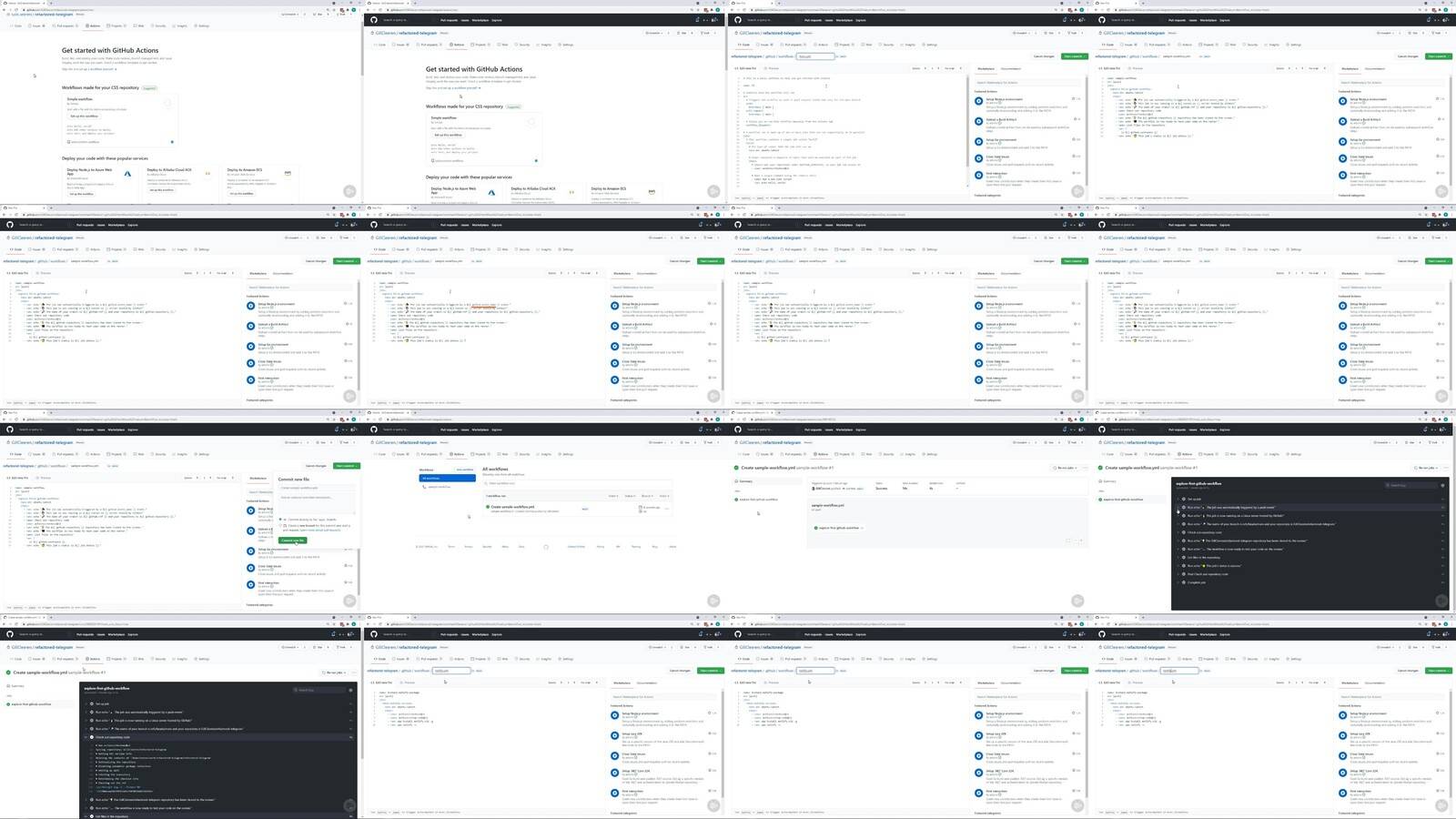Click Search logs field in frame listing Complete job
This screenshot has width=1456, height=819.
click(1410, 485)
